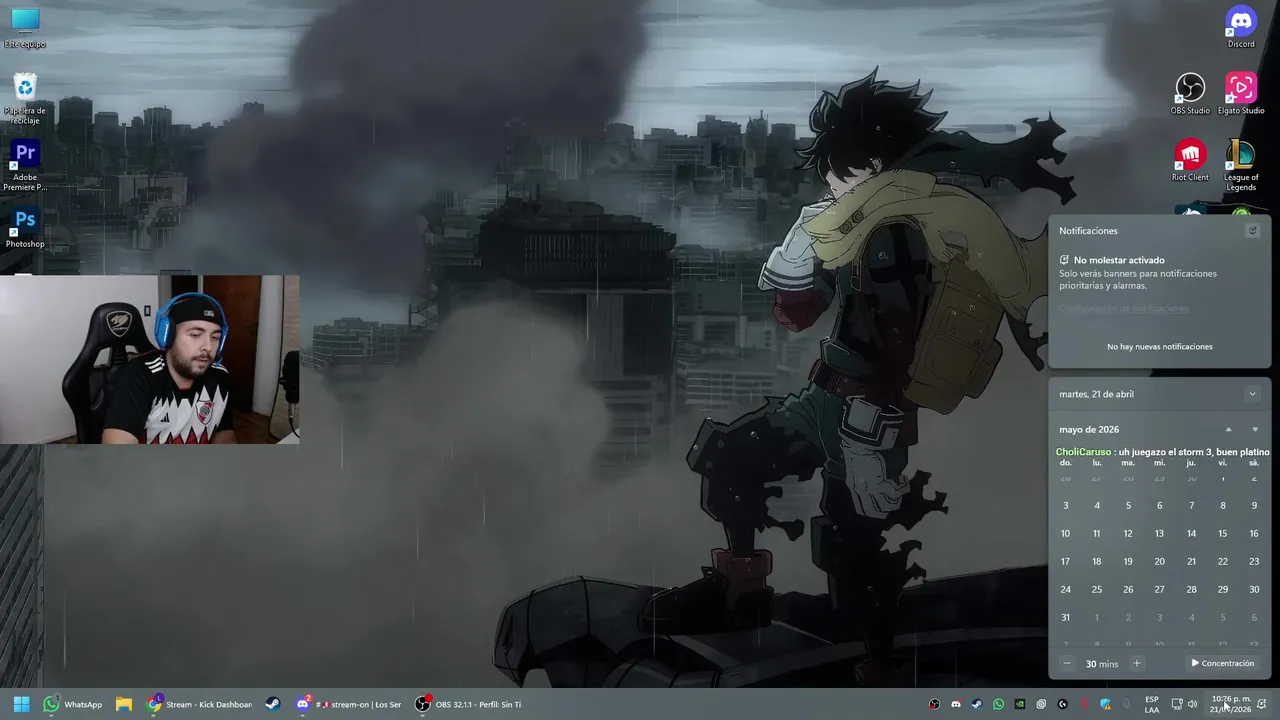Screen dimensions: 1280x720
Task: Click the do-not-disturb bell in taskbar
Action: click(1262, 704)
